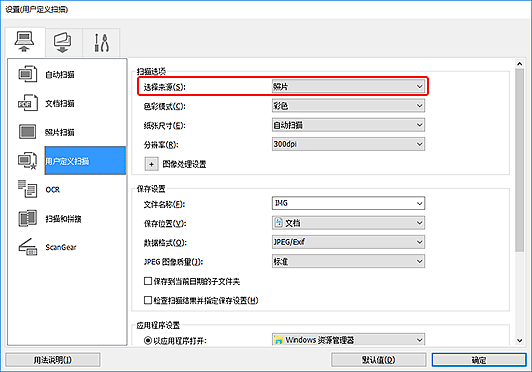Select 照片扫描 in the sidebar list
Image resolution: width=532 pixels, height=372 pixels.
coord(60,132)
